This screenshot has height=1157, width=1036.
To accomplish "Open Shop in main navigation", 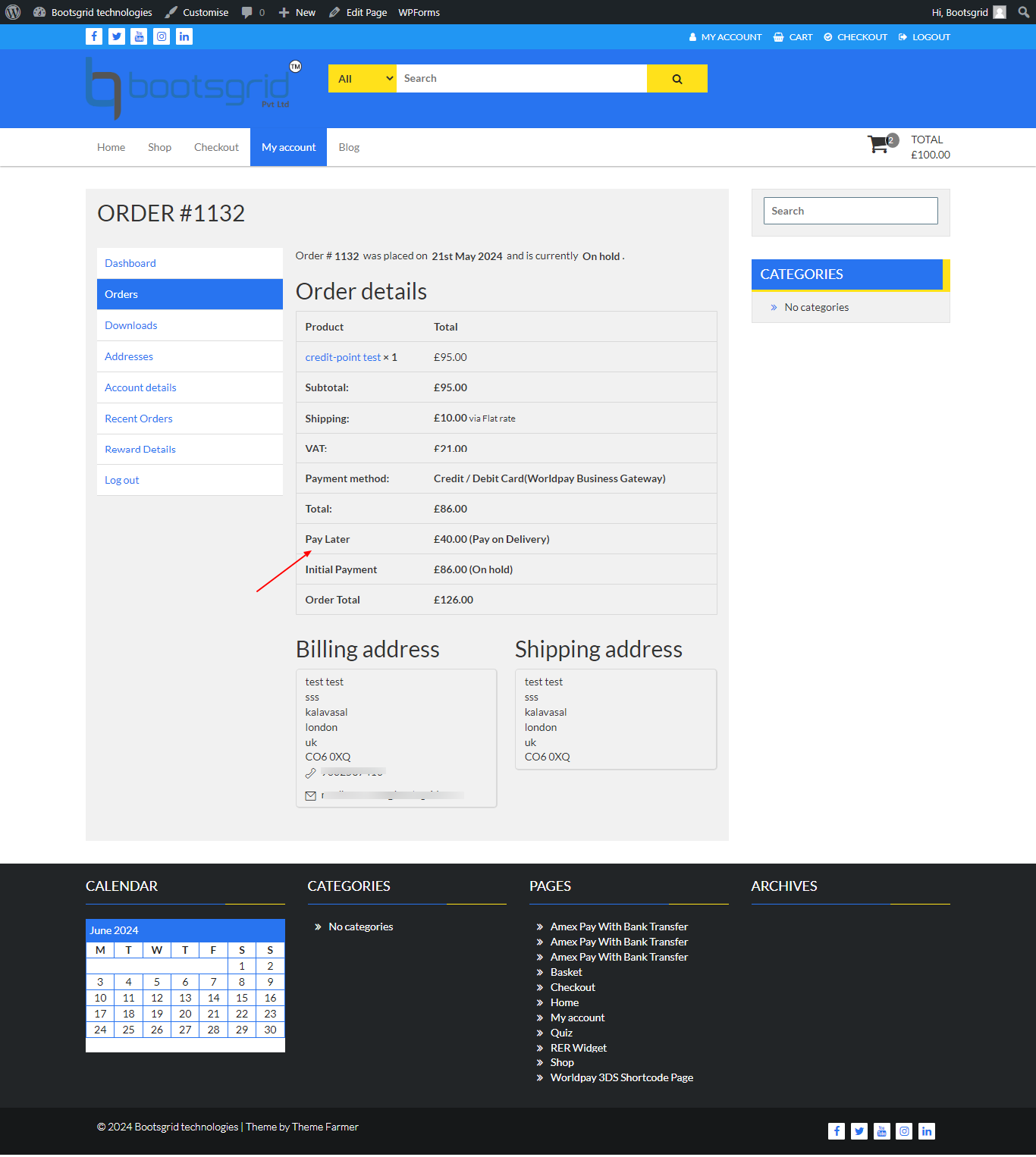I will pyautogui.click(x=159, y=147).
